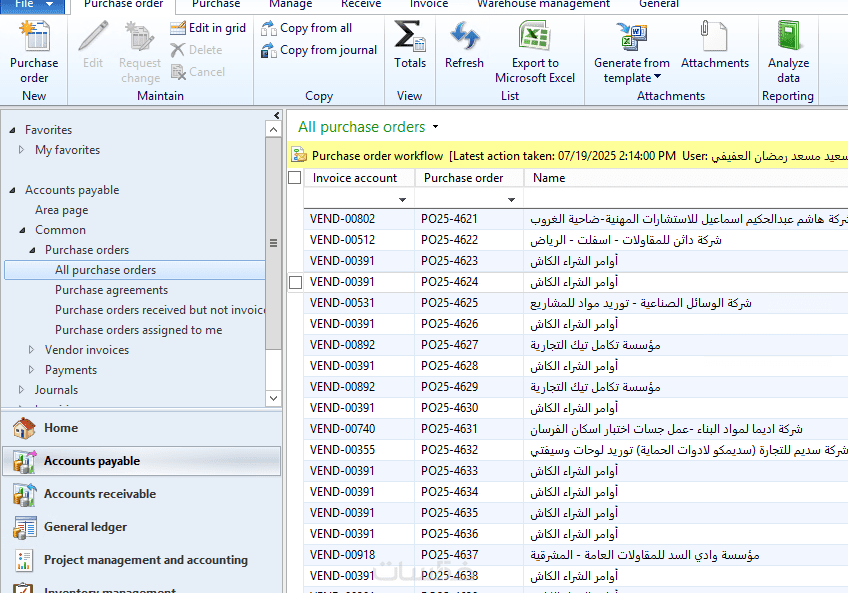Click the Request change icon
This screenshot has width=848, height=593.
pos(140,36)
